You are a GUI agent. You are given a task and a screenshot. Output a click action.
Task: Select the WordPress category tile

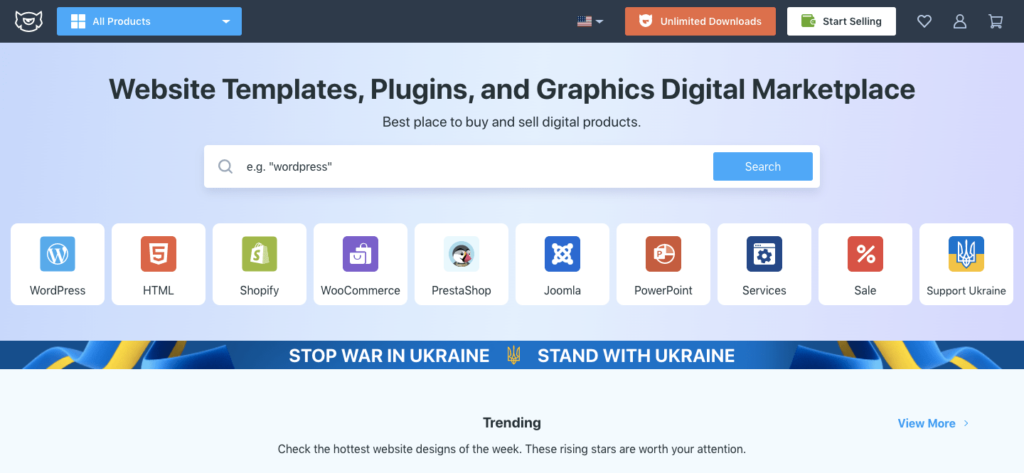pyautogui.click(x=57, y=264)
